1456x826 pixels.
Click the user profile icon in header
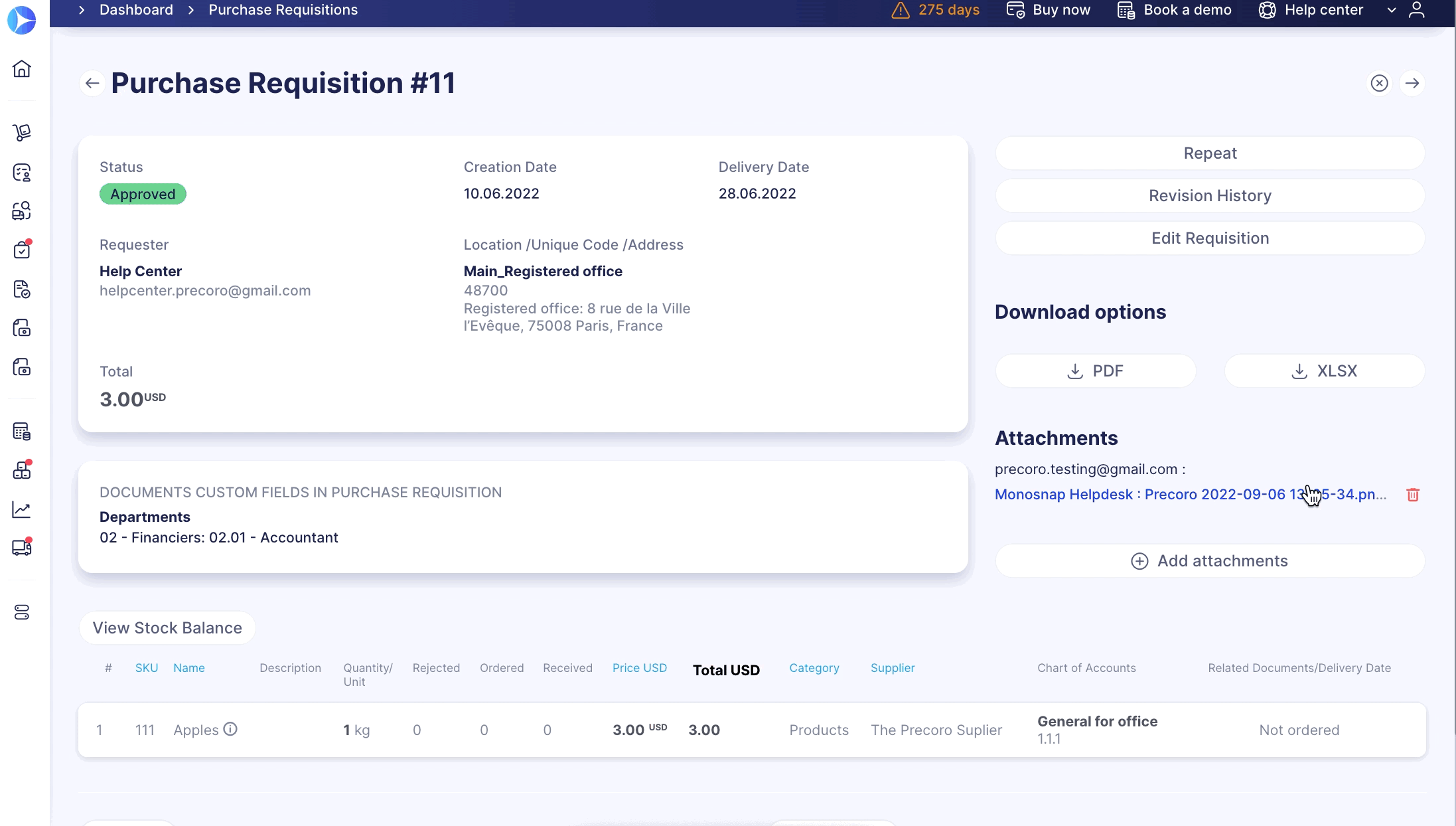tap(1417, 10)
